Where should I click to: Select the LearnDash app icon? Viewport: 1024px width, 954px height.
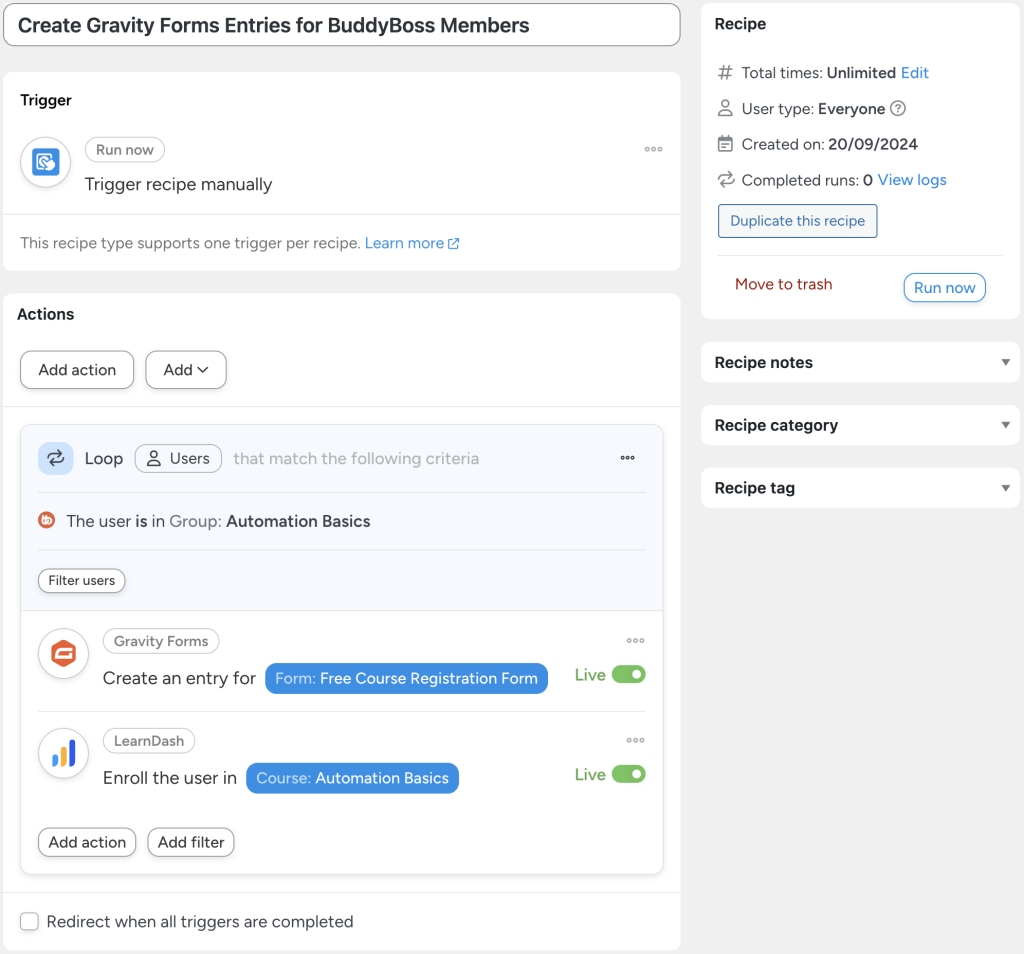63,753
